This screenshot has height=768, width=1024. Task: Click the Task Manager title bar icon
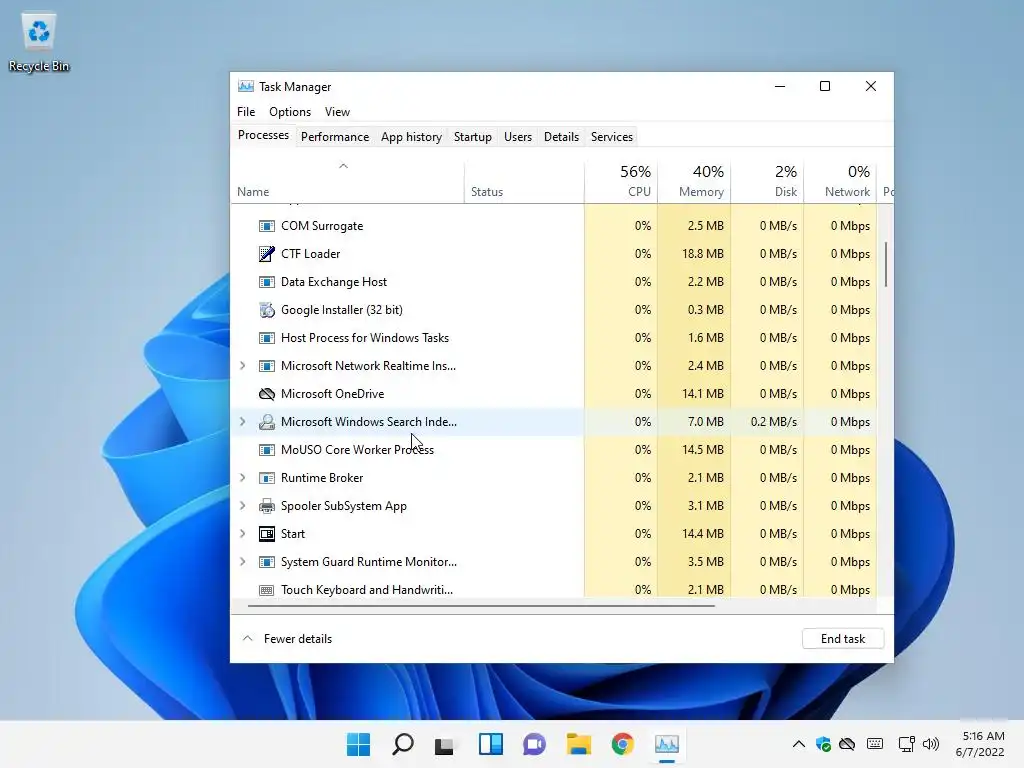coord(246,86)
